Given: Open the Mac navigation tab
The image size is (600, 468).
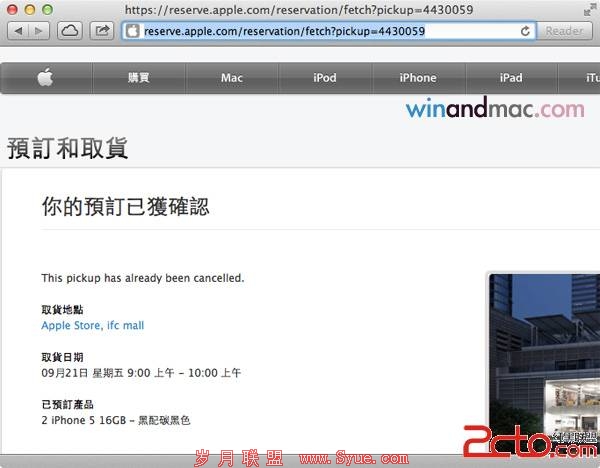Looking at the screenshot, I should click(x=232, y=78).
